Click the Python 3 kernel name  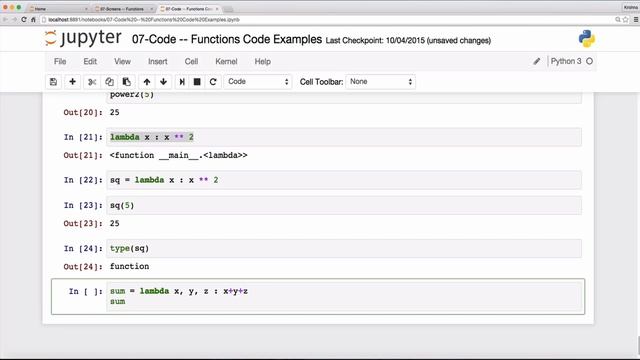coord(566,61)
